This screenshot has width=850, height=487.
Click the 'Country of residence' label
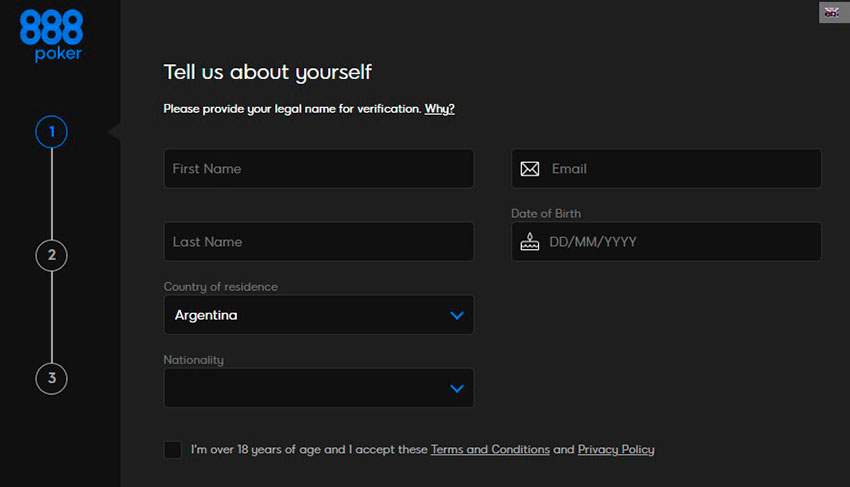click(221, 287)
